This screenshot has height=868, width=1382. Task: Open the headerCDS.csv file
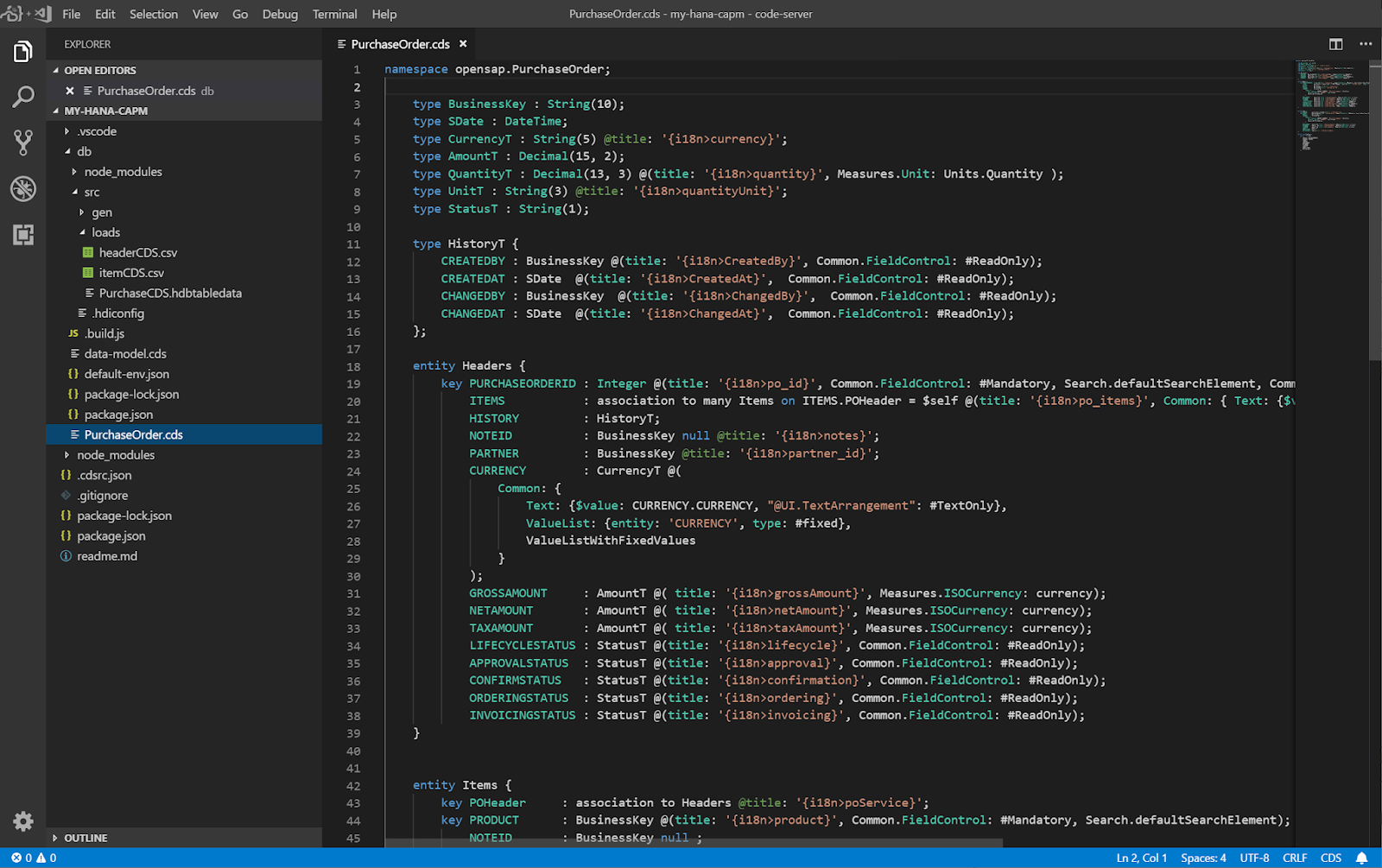coord(137,252)
